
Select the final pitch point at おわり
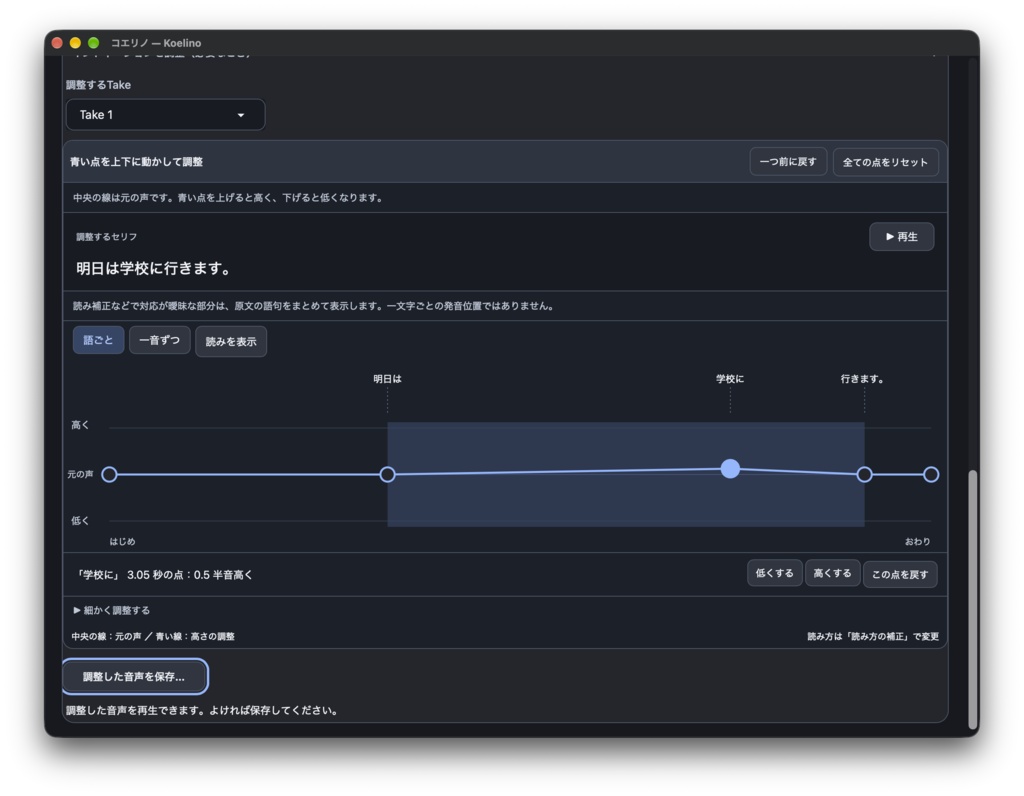tap(931, 474)
